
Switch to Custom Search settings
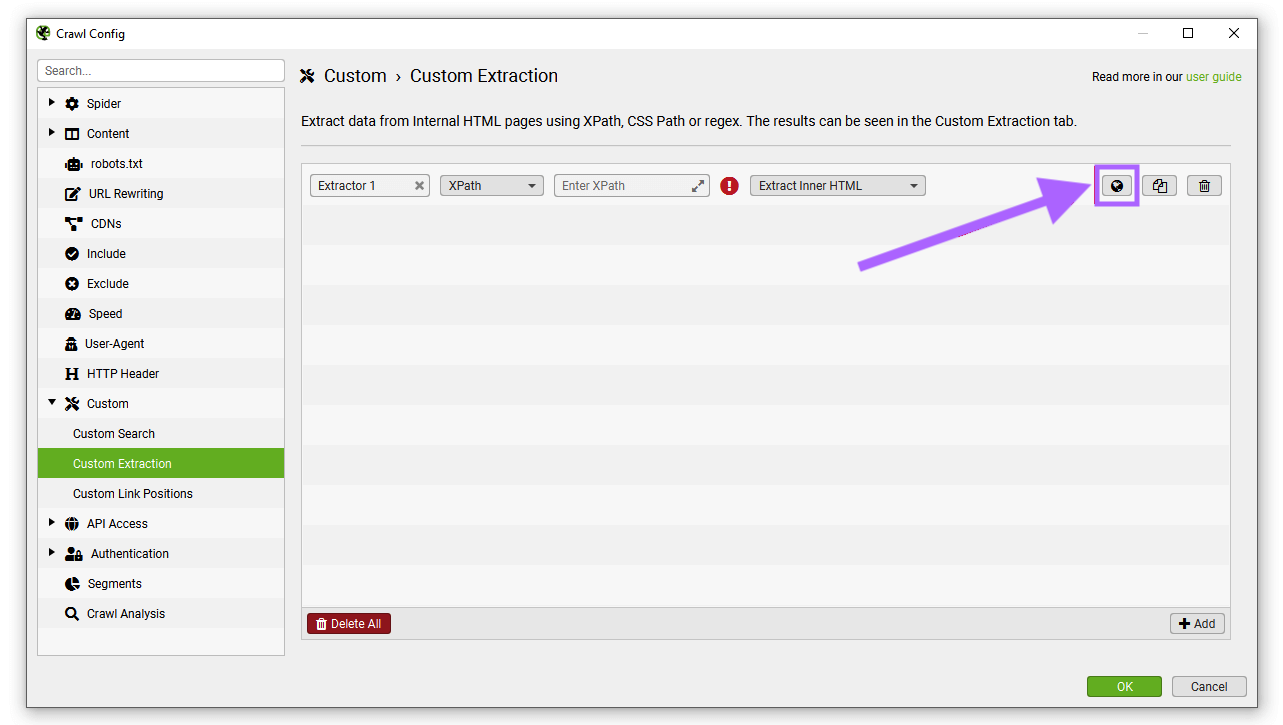[113, 433]
